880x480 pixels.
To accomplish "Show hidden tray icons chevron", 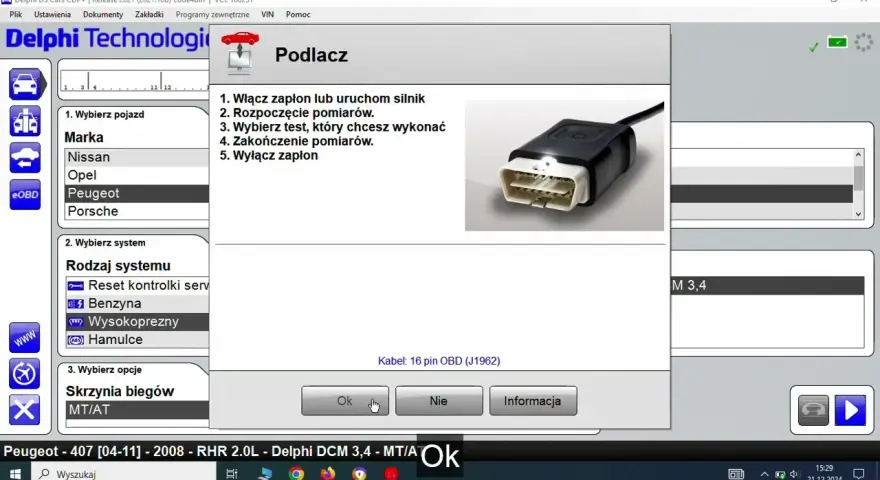I will 764,474.
